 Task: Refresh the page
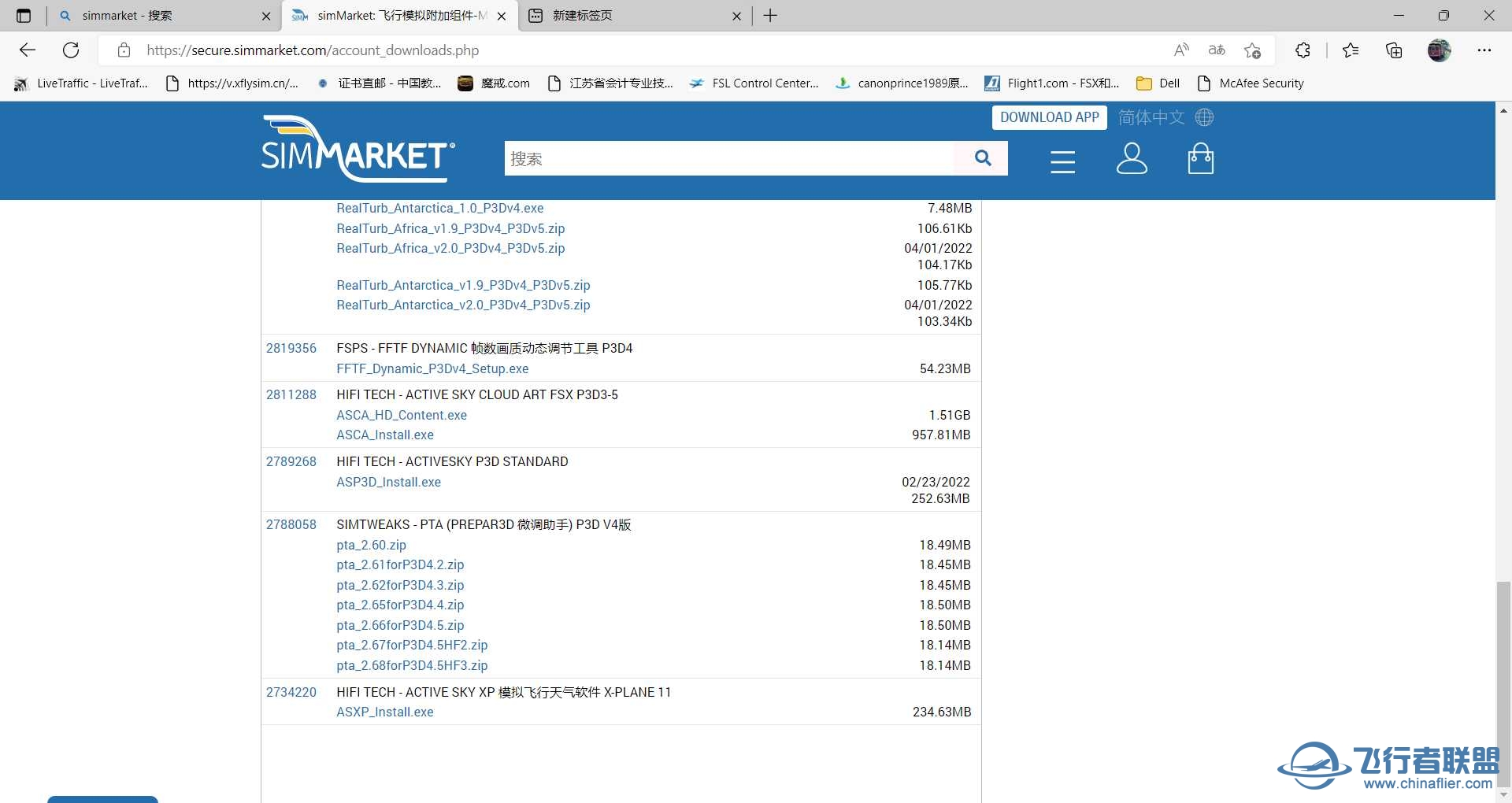(x=71, y=50)
